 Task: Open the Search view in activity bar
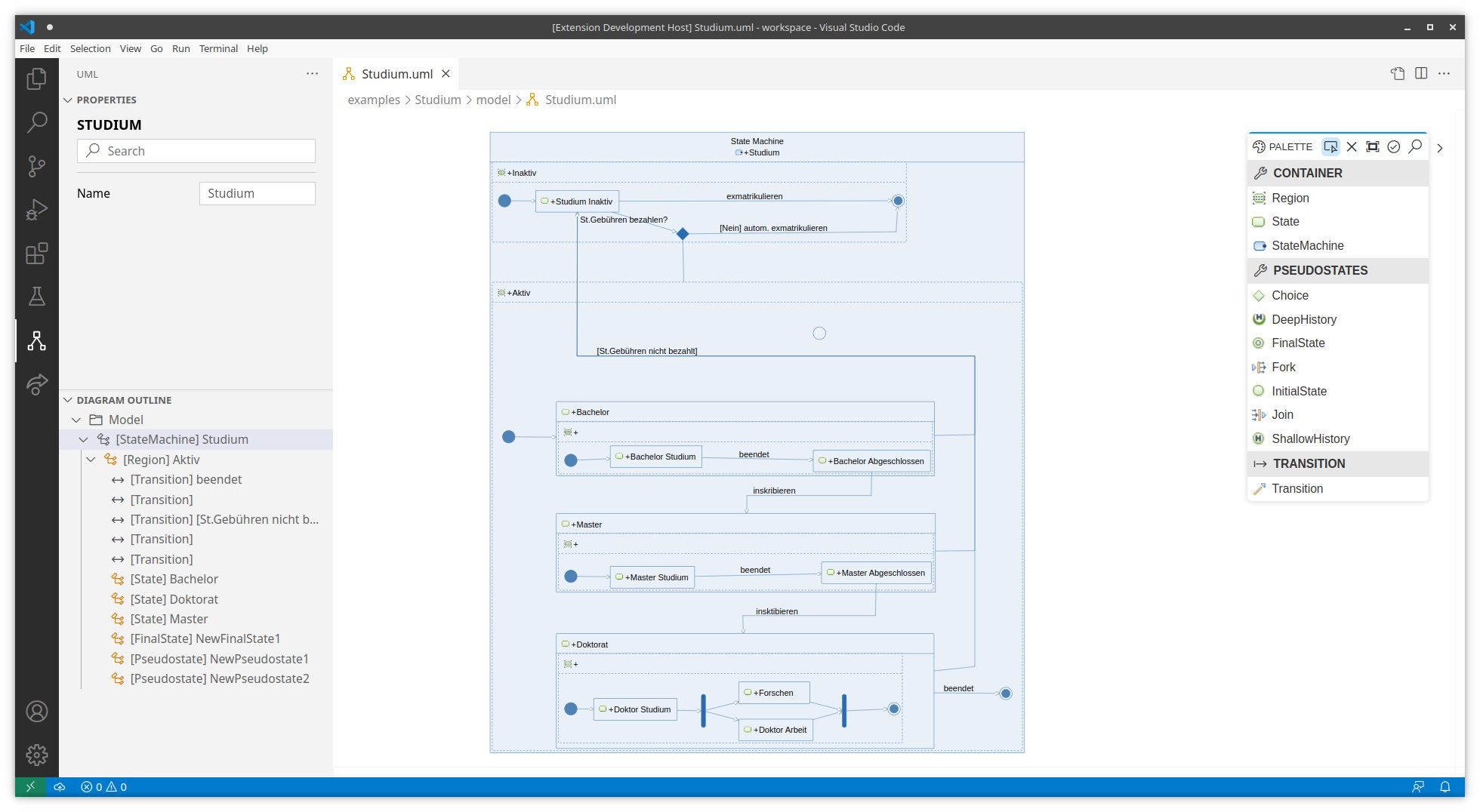click(36, 122)
